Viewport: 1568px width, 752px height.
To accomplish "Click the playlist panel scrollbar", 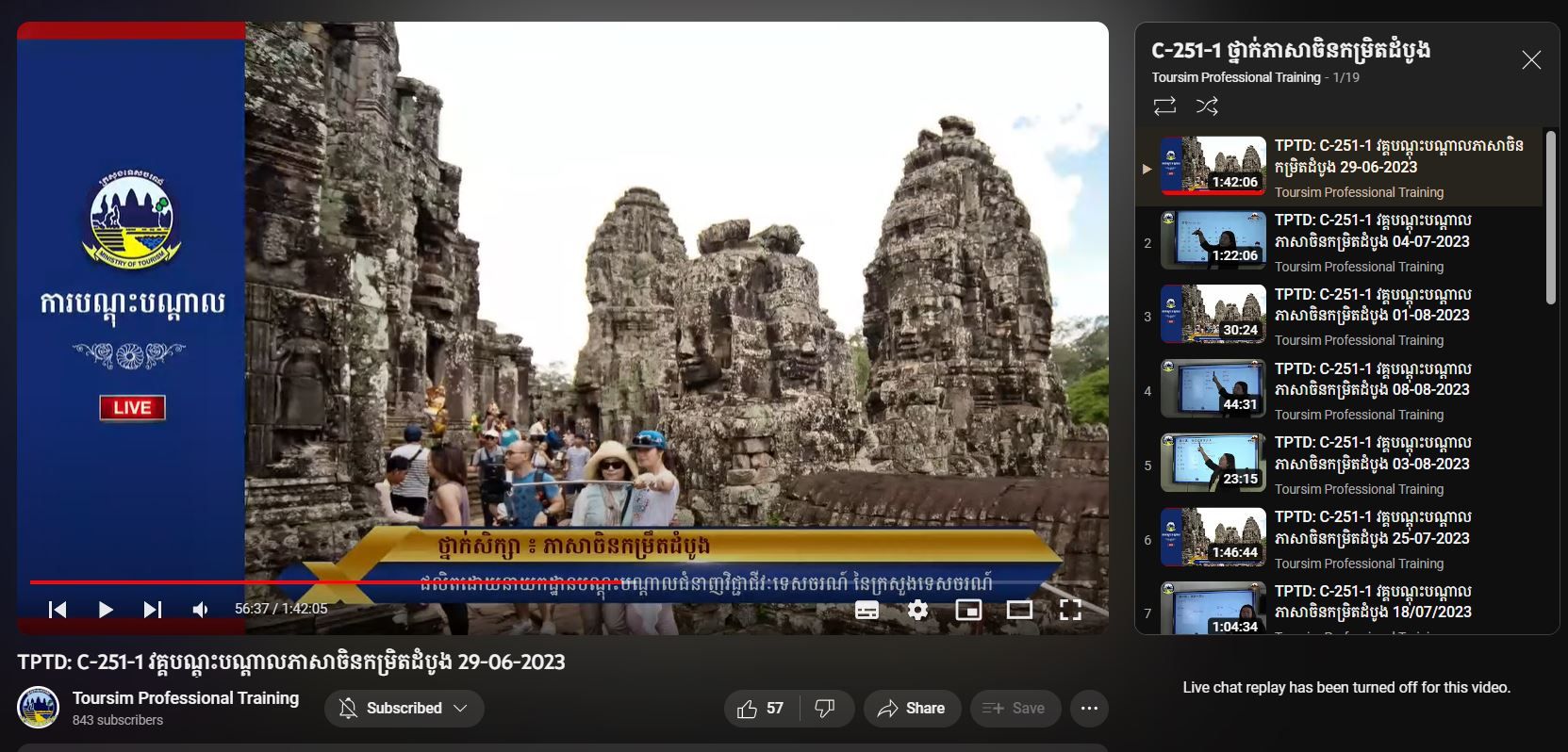I will (1551, 218).
